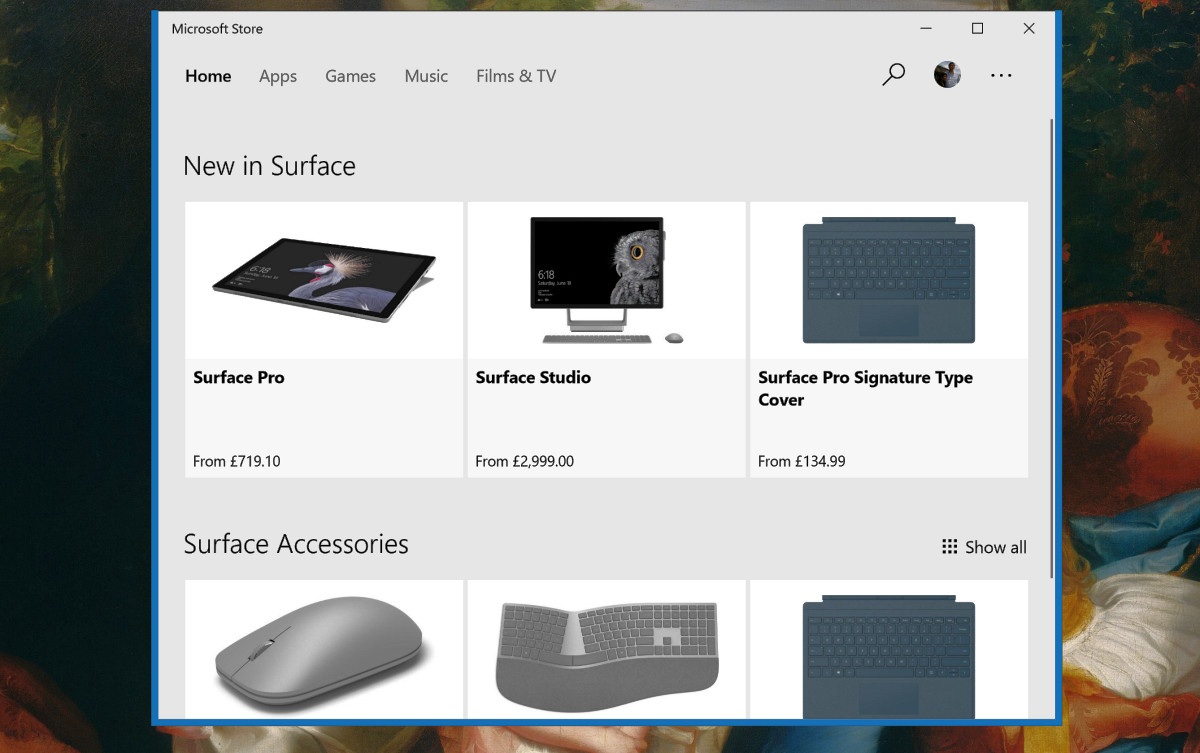
Task: Click the user profile avatar
Action: click(947, 75)
